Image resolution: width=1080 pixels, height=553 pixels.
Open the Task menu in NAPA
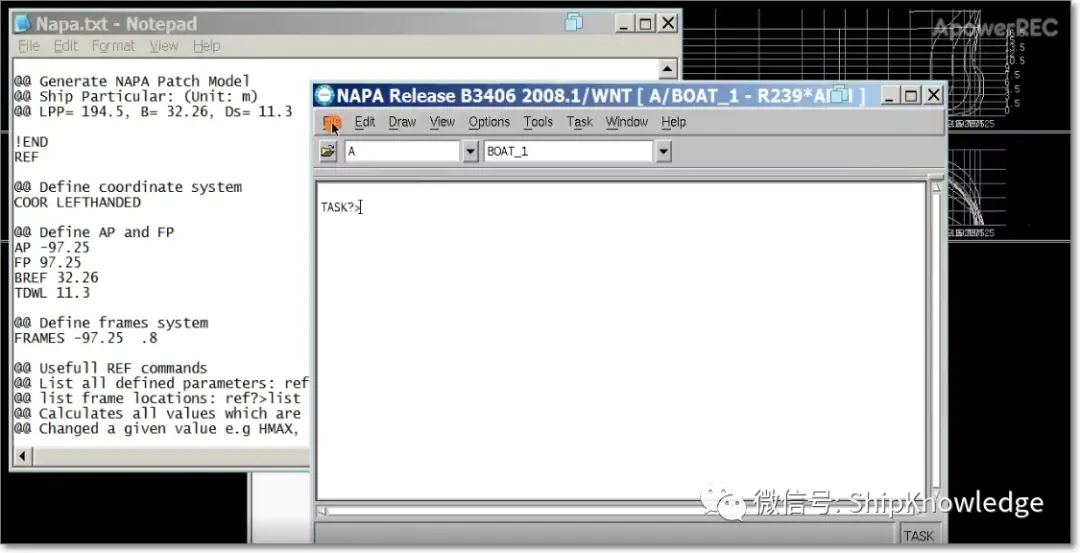pos(579,122)
